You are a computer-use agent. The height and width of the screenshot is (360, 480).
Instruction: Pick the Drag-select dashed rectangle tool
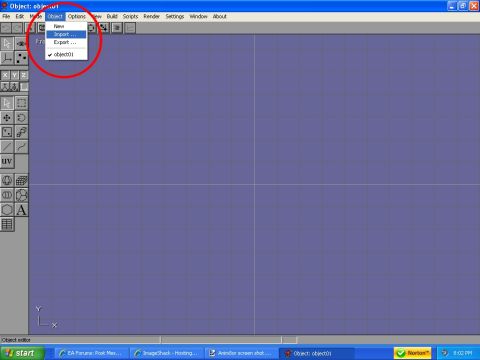21,103
